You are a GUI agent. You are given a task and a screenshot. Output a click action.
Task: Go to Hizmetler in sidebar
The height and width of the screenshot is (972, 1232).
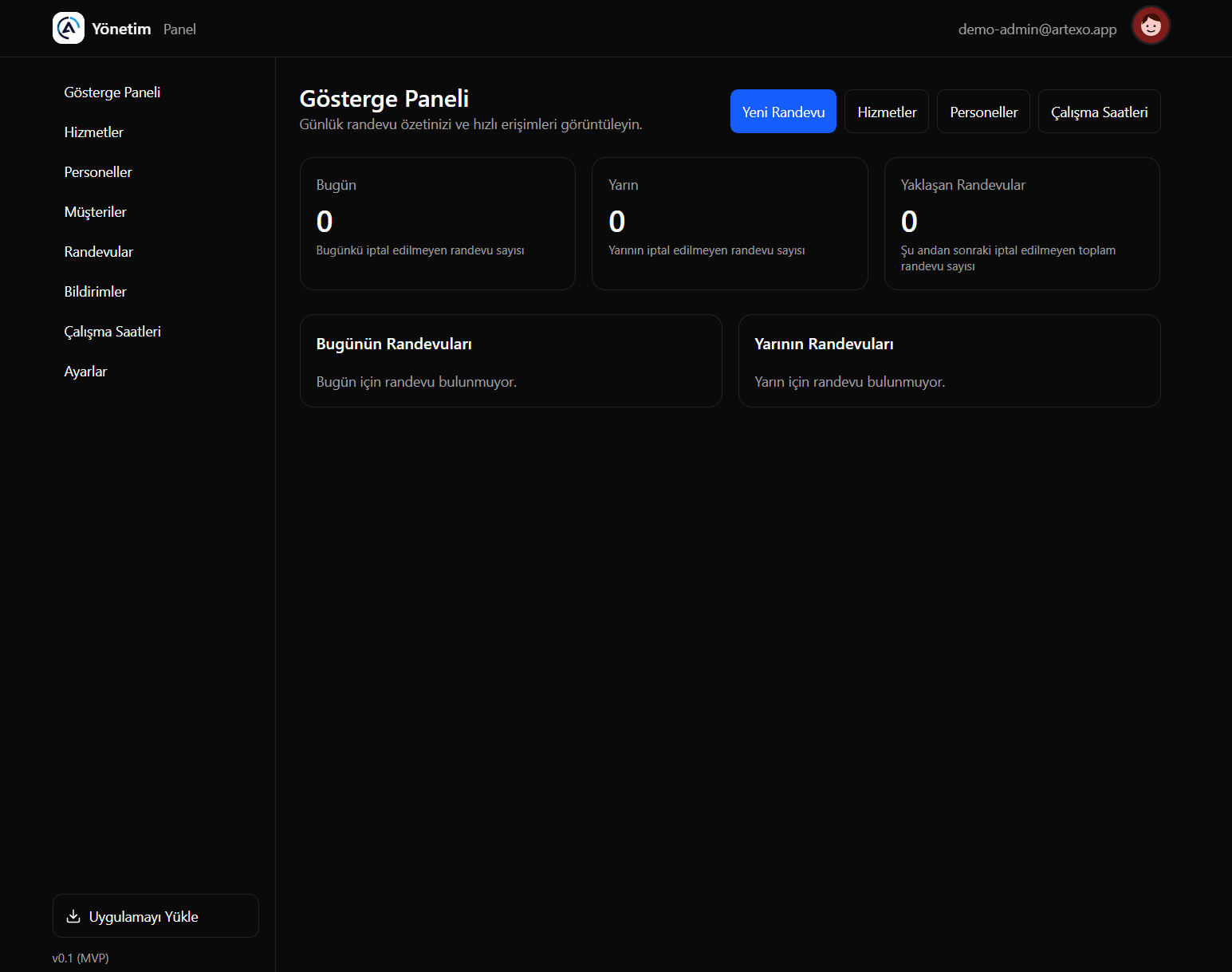(x=94, y=132)
